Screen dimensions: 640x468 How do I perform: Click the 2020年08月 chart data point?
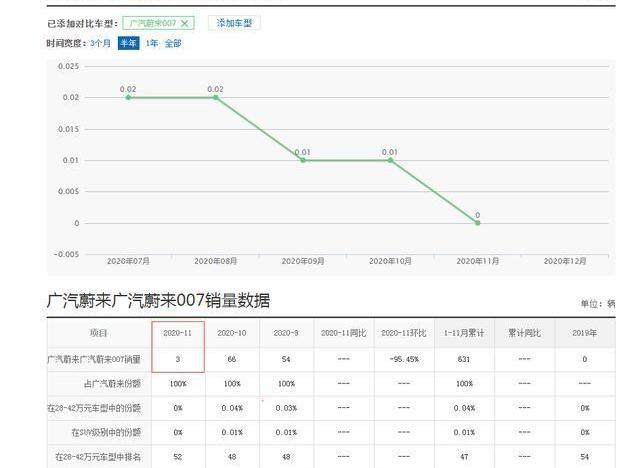(x=215, y=97)
